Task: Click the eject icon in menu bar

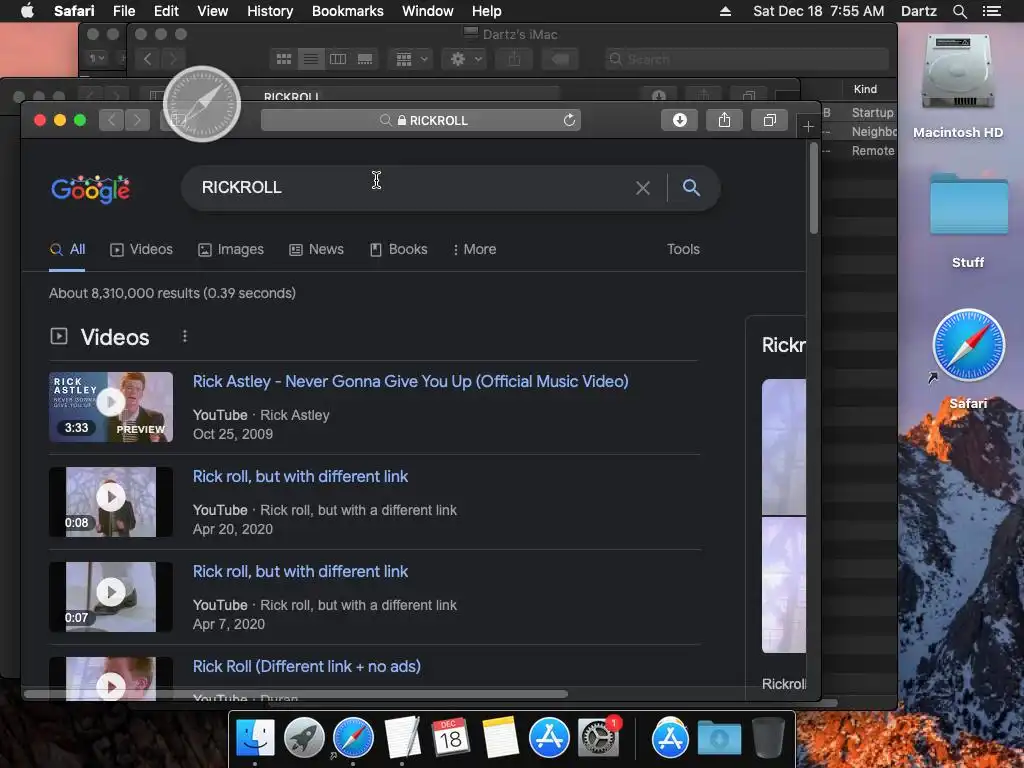Action: [x=726, y=11]
